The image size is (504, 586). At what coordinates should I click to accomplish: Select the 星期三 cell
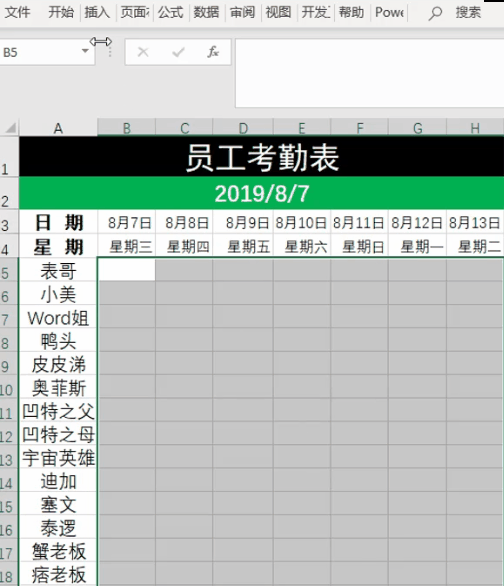(127, 246)
